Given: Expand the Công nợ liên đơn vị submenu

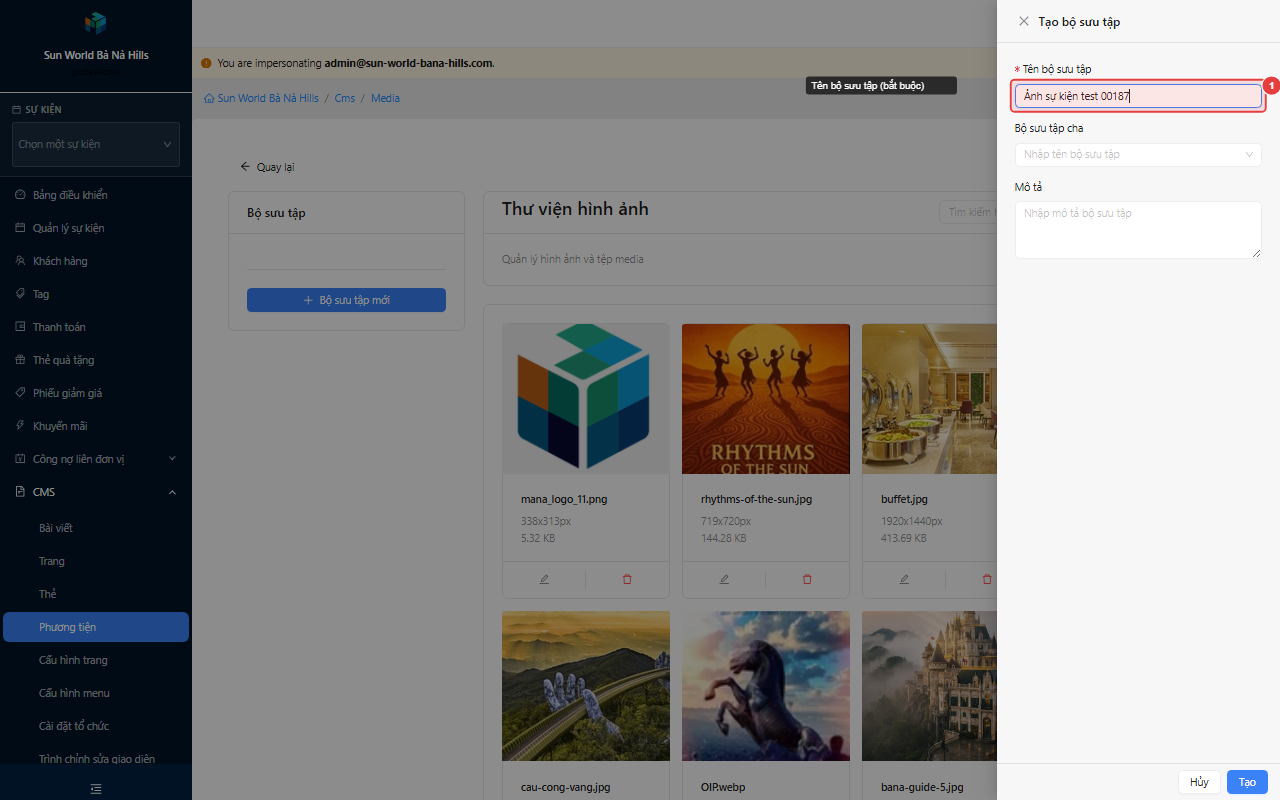Looking at the screenshot, I should pos(172,459).
